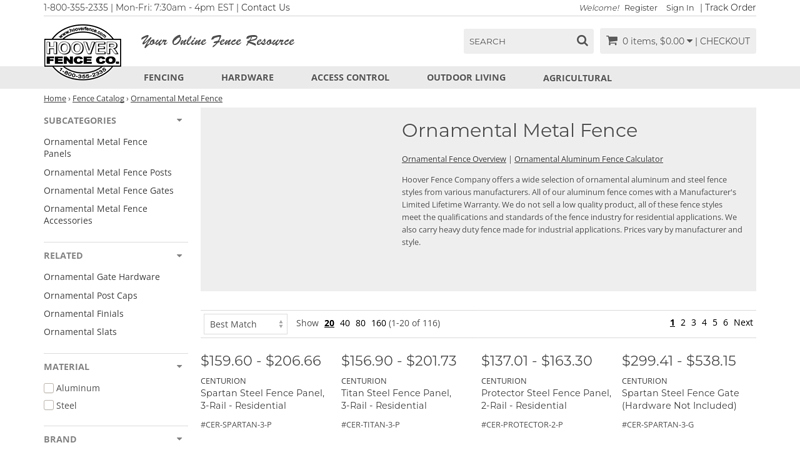Open HARDWARE menu
Viewport: 800px width, 450px height.
coord(247,78)
